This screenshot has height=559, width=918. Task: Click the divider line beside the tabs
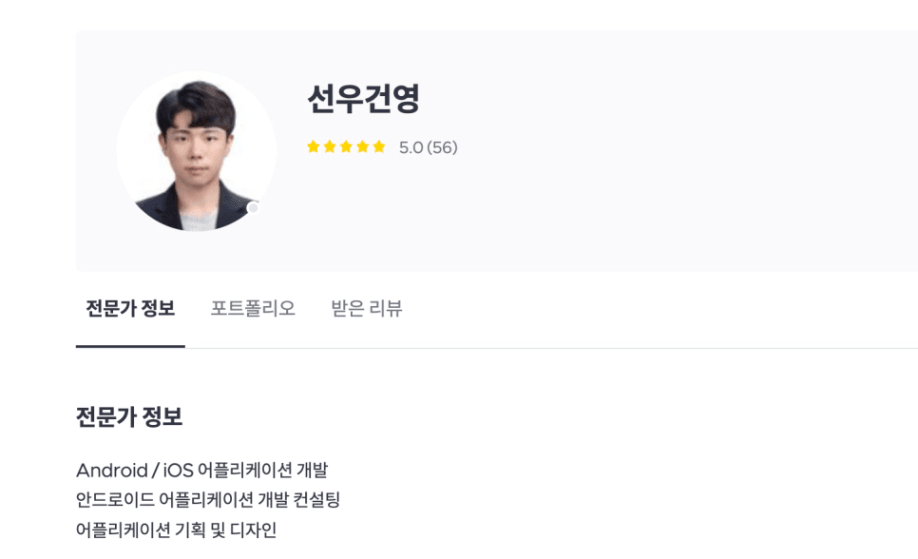click(x=550, y=348)
